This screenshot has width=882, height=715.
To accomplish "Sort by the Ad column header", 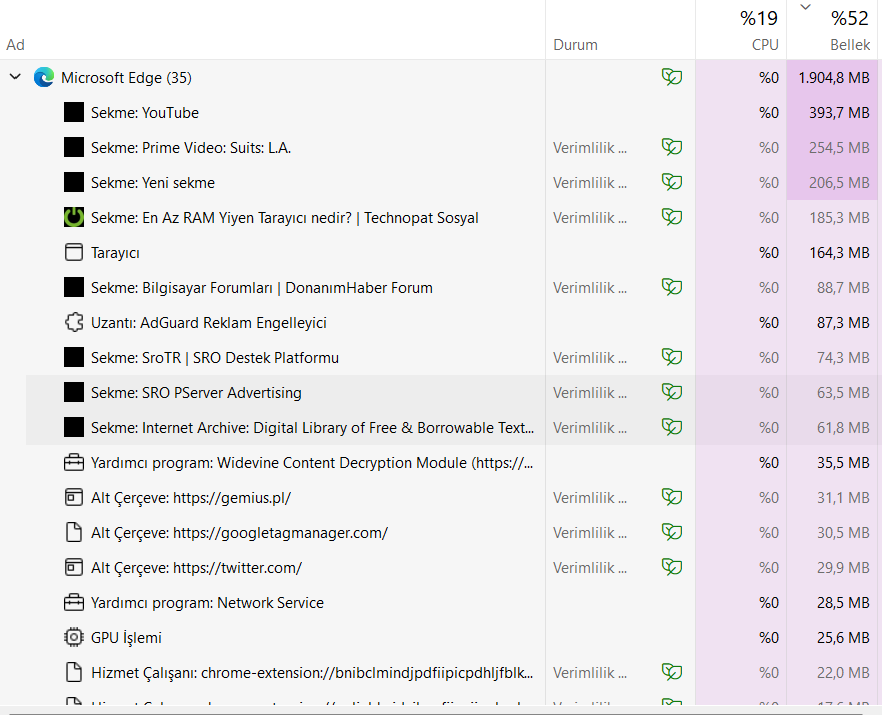I will point(16,44).
